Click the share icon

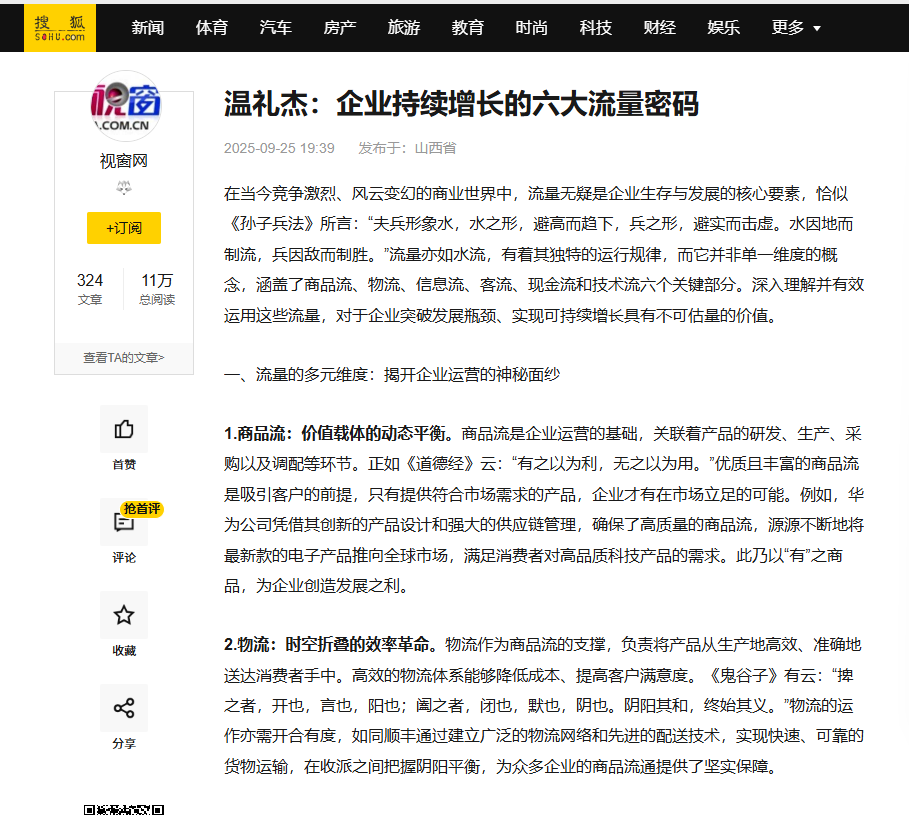[x=124, y=709]
